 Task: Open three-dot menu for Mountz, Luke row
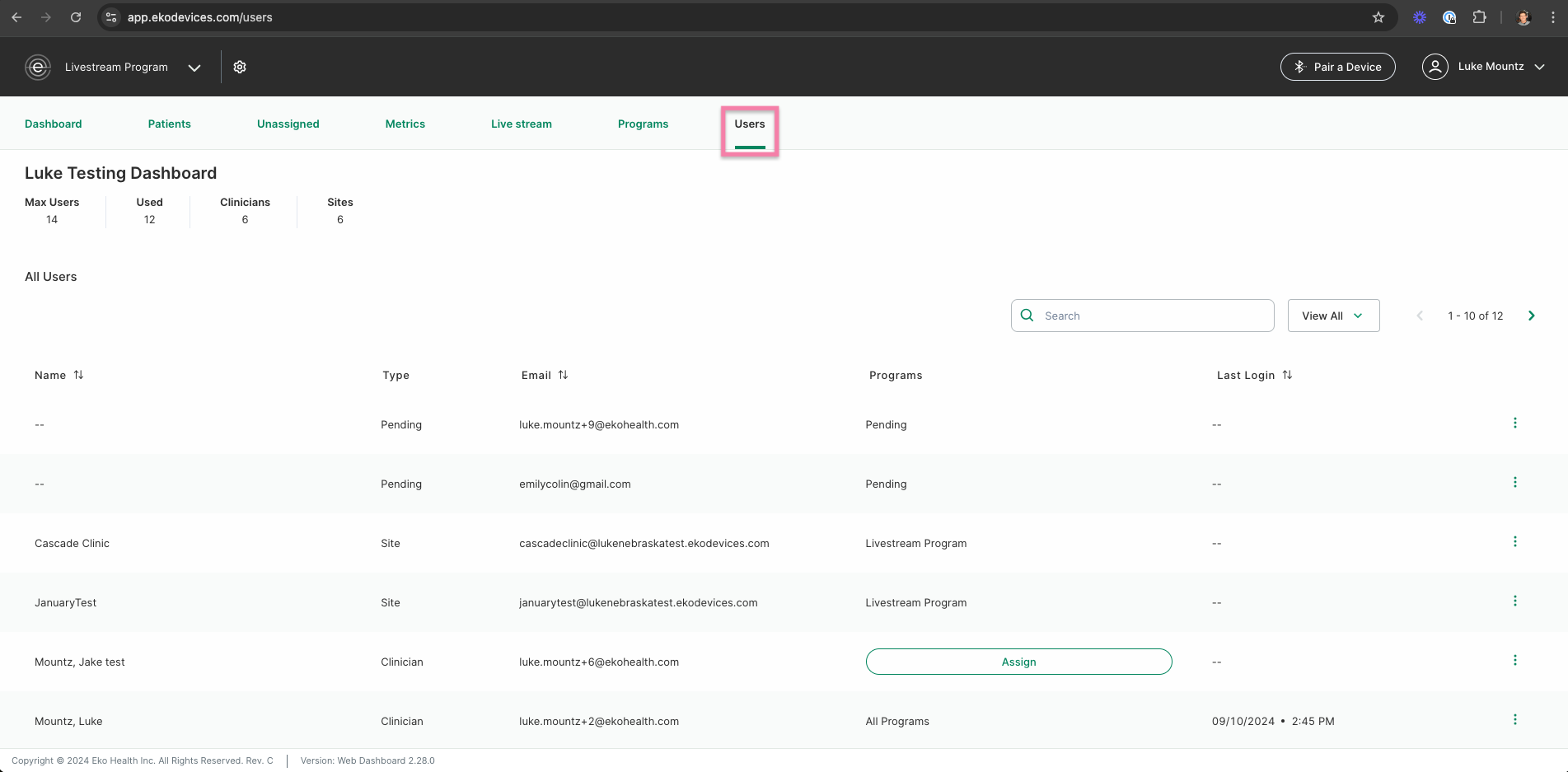point(1514,720)
